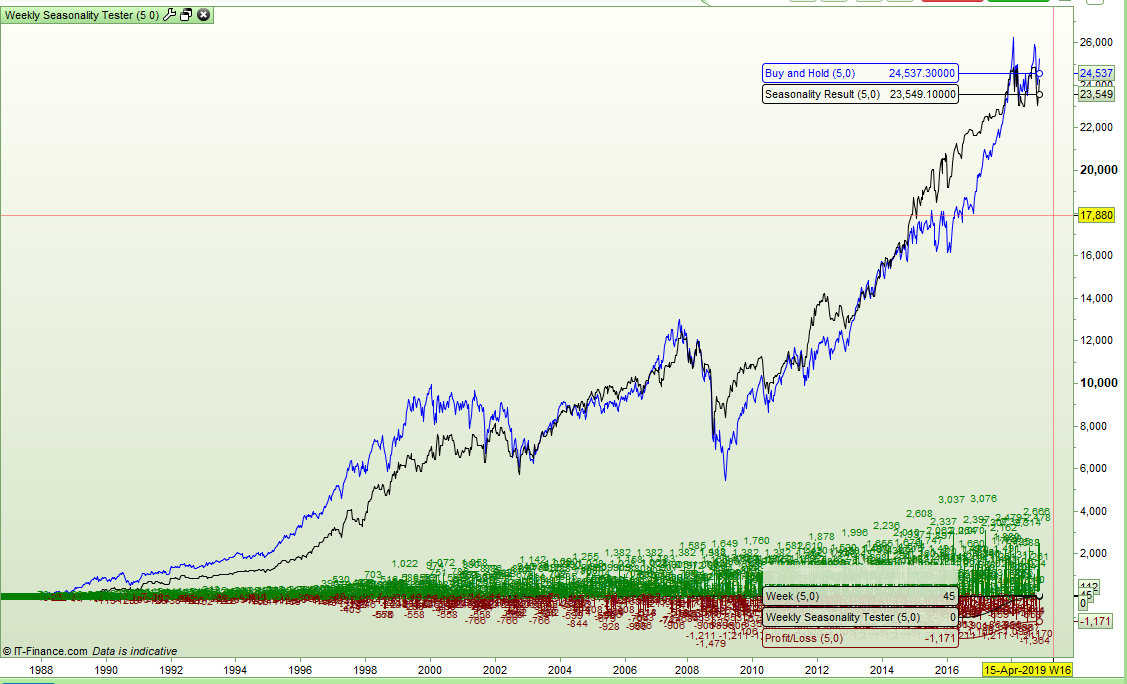Click the 2012 year label on time axis

pos(817,670)
